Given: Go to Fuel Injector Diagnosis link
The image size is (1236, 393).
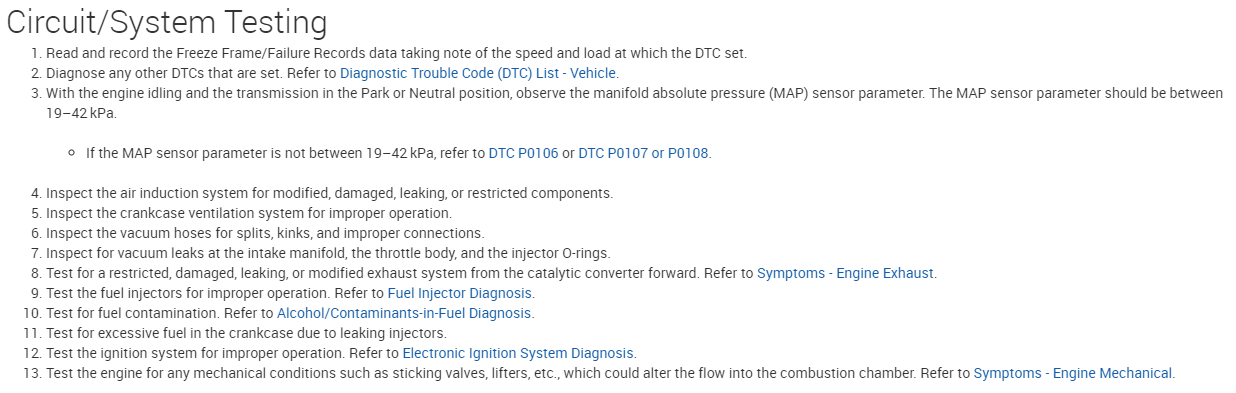Looking at the screenshot, I should 460,293.
